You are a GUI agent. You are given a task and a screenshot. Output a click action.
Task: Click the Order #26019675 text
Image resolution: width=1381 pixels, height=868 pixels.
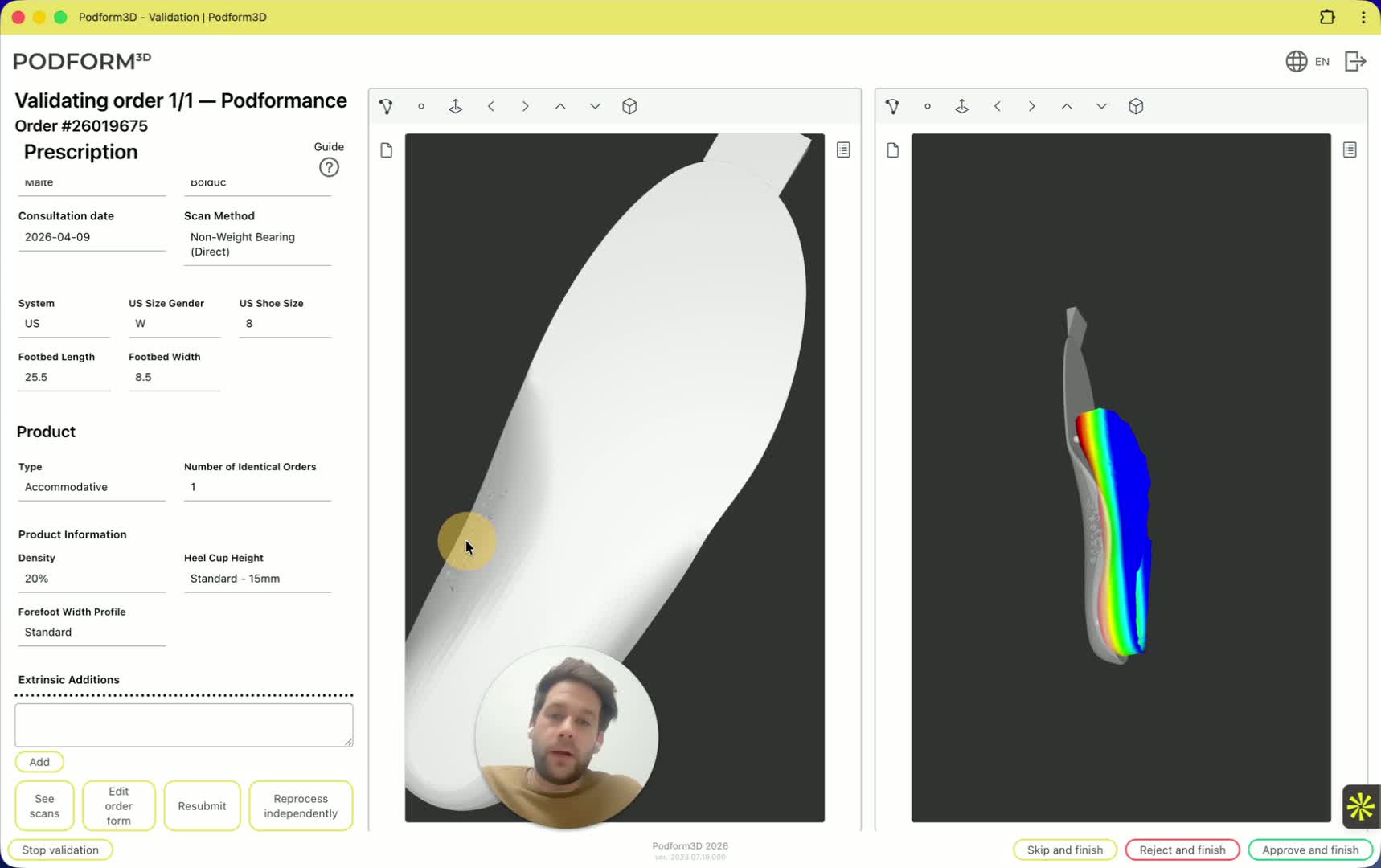point(81,126)
